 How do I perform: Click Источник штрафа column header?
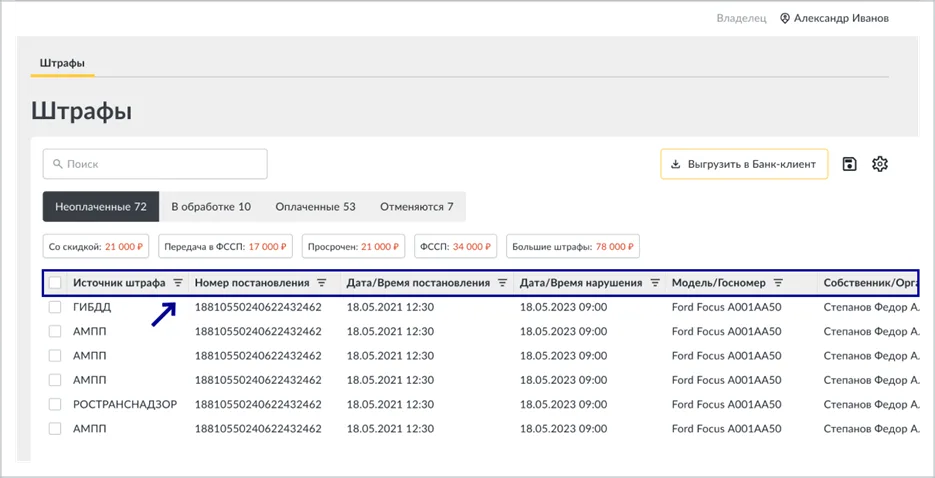coord(119,283)
